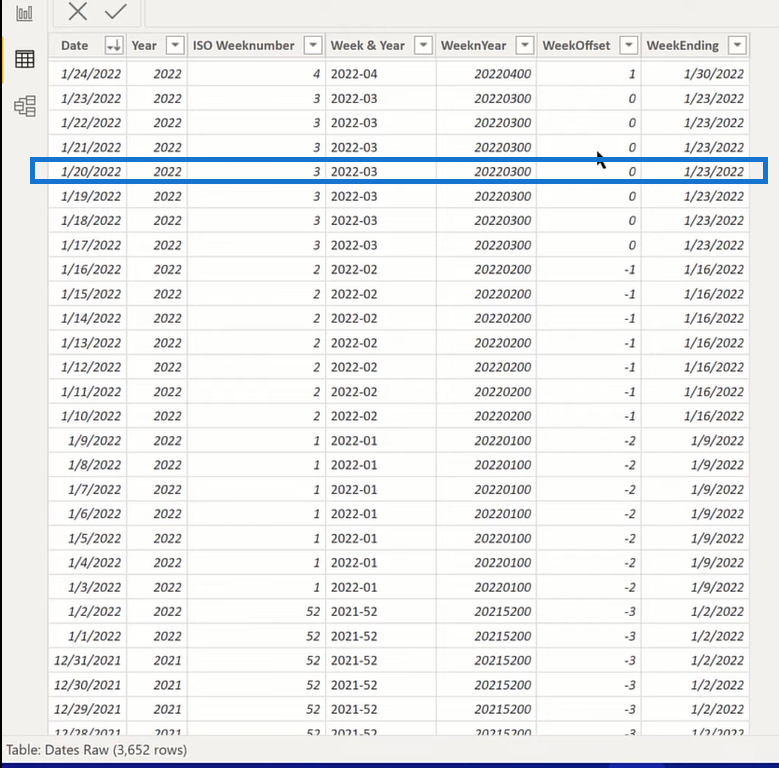Open the Model view icon
The image size is (779, 768).
pyautogui.click(x=25, y=106)
